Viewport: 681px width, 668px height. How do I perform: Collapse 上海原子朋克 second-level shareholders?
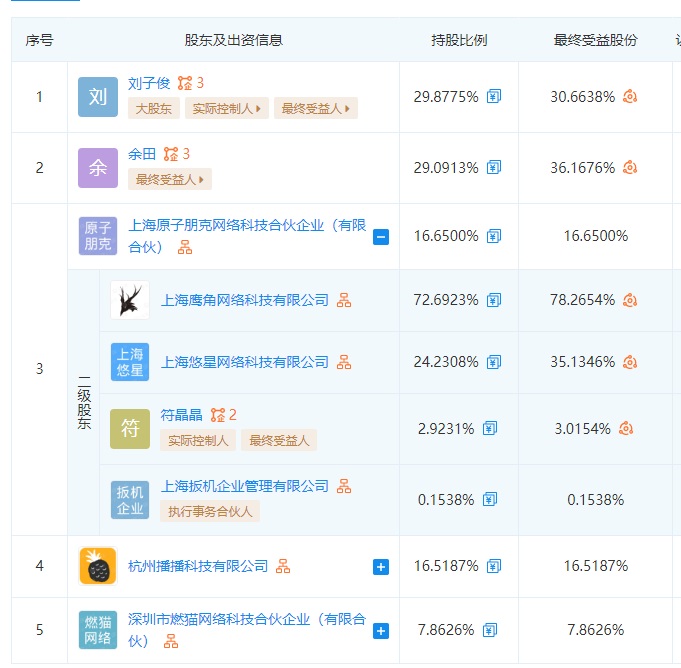[381, 237]
